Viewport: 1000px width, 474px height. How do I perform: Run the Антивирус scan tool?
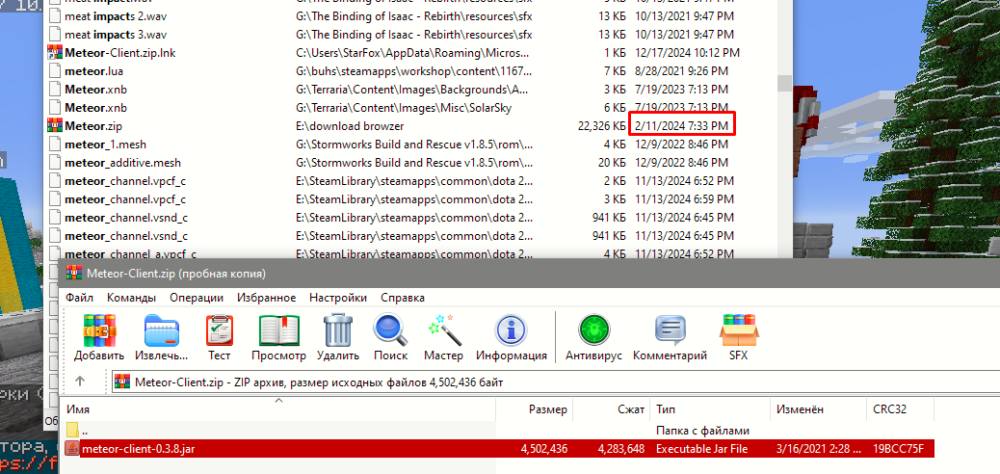594,337
